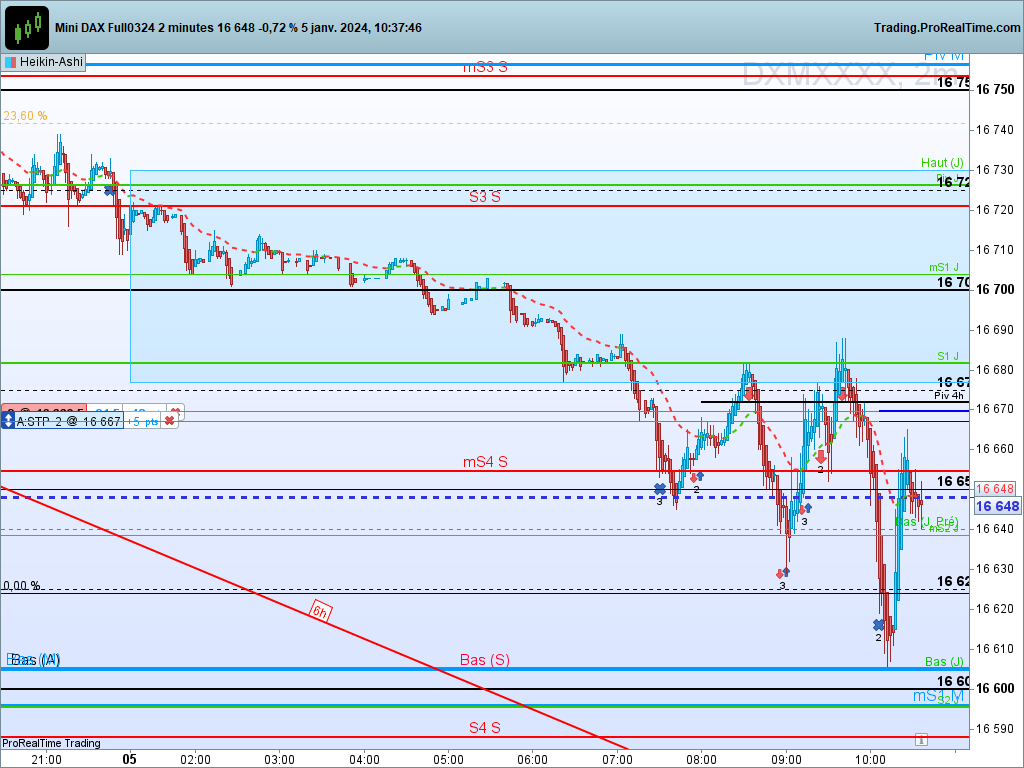The image size is (1024, 768).
Task: Select the 23,60 % Fibonacci label
Action: point(25,116)
